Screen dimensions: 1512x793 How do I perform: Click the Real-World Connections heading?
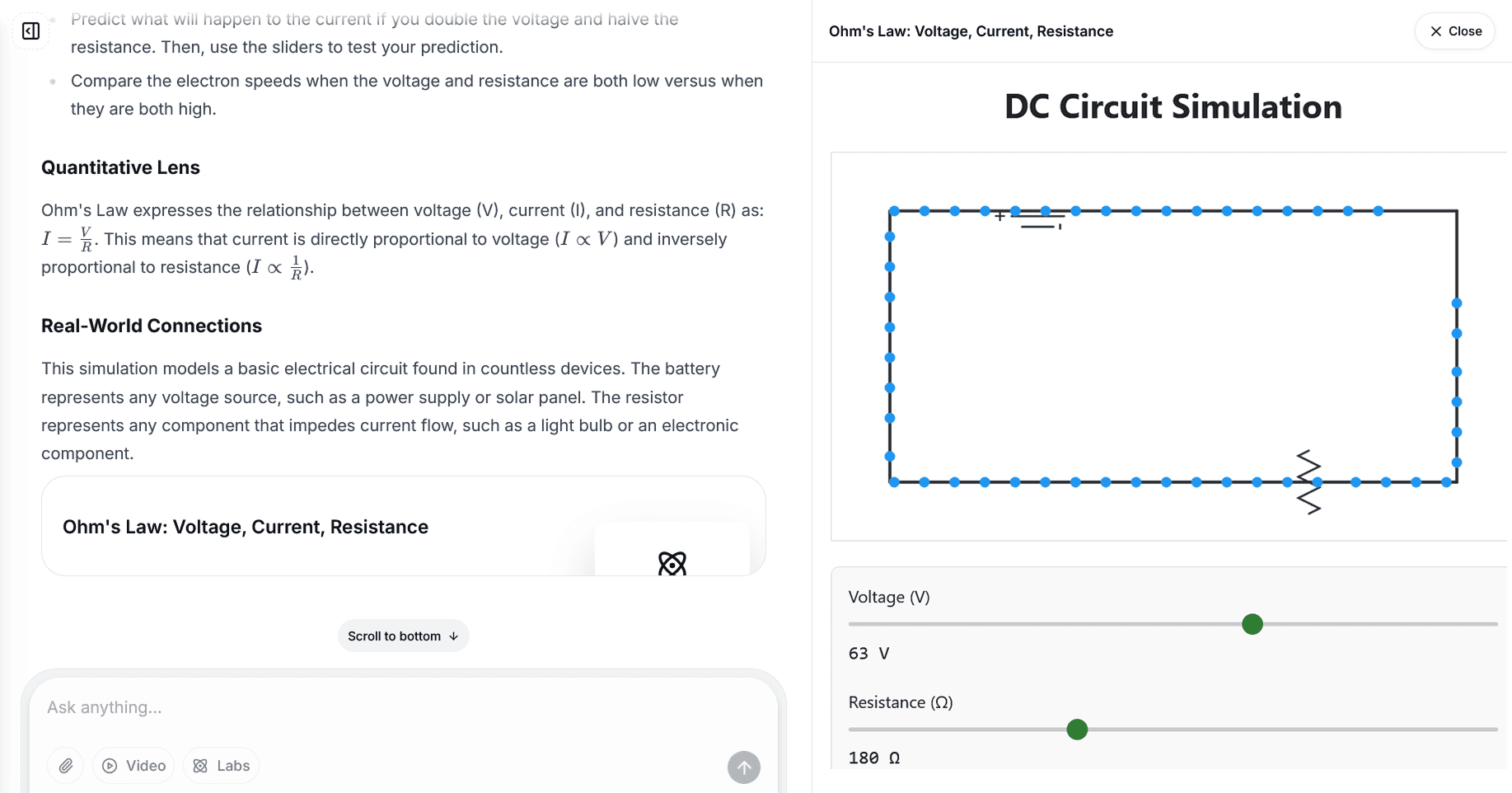pos(152,326)
